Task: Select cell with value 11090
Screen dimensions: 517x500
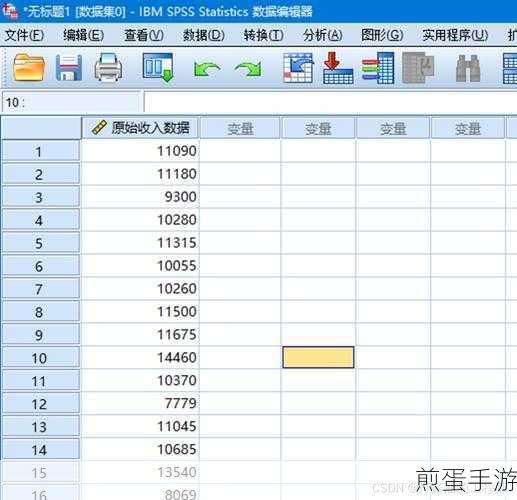Action: coord(140,151)
